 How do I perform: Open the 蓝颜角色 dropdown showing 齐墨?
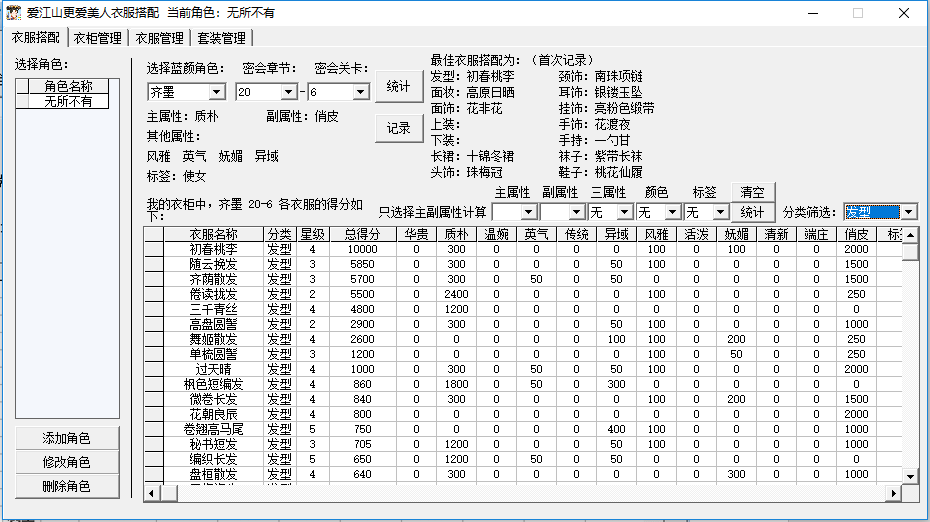(x=216, y=92)
